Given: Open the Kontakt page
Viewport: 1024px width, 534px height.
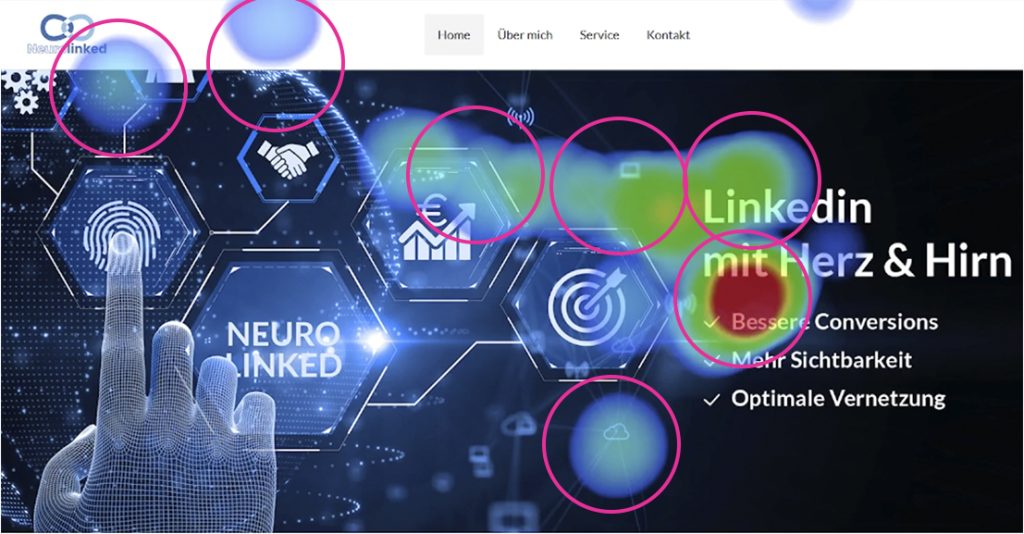Looking at the screenshot, I should click(668, 35).
